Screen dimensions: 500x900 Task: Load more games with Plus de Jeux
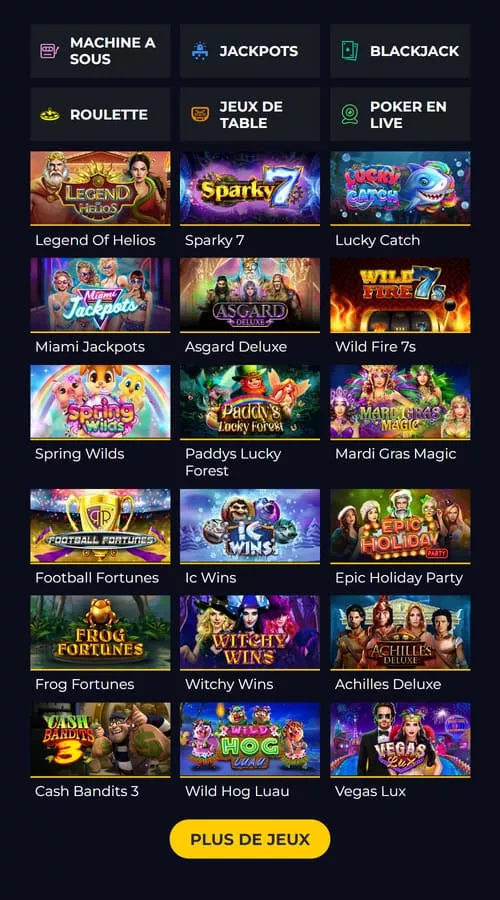[250, 839]
